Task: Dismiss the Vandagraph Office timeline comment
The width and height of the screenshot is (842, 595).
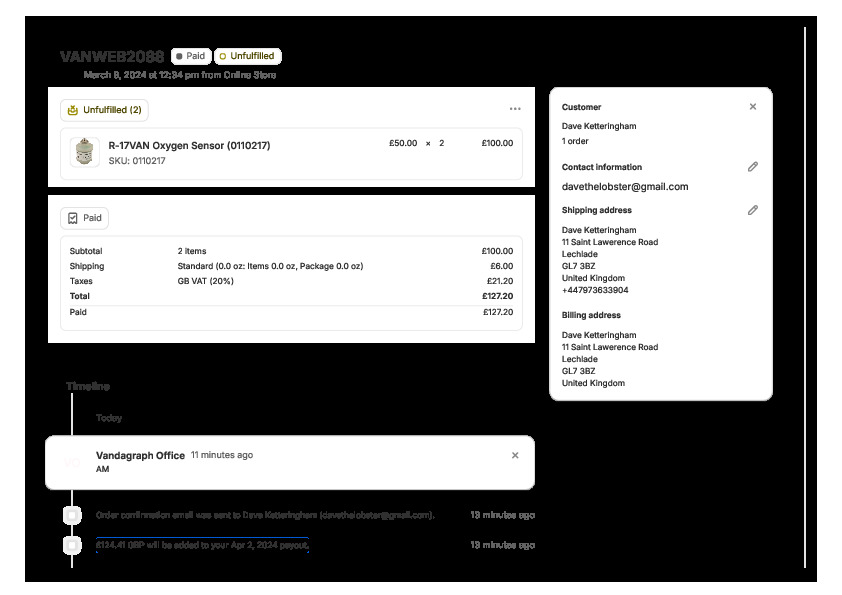Action: tap(515, 455)
